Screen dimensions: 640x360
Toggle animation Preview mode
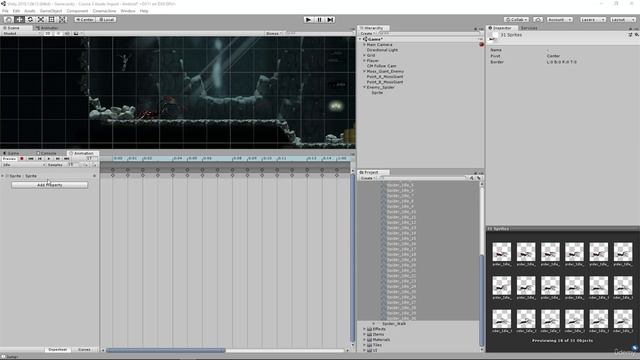pos(9,159)
